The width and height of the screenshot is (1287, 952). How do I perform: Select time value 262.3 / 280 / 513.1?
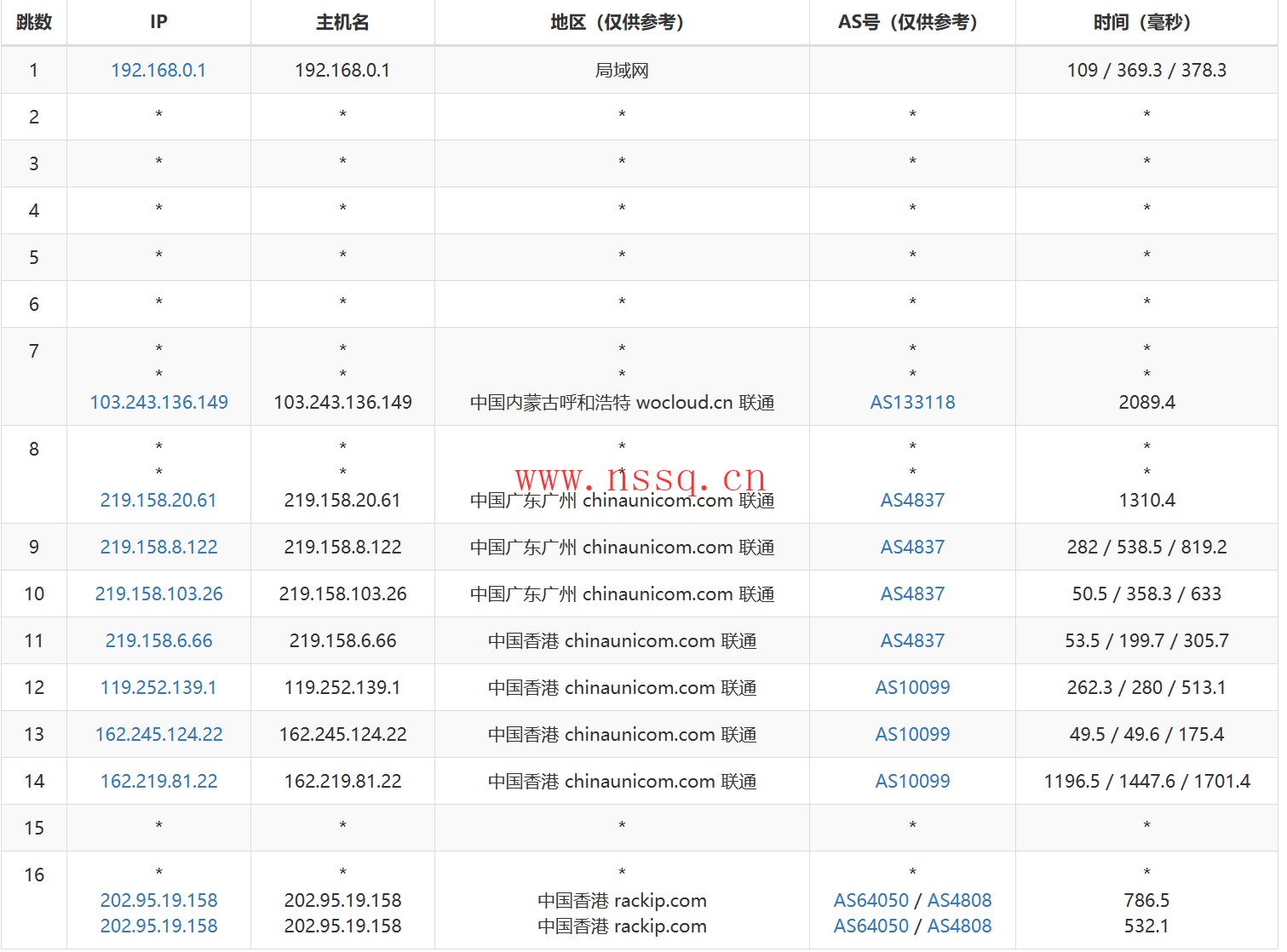pos(1146,687)
